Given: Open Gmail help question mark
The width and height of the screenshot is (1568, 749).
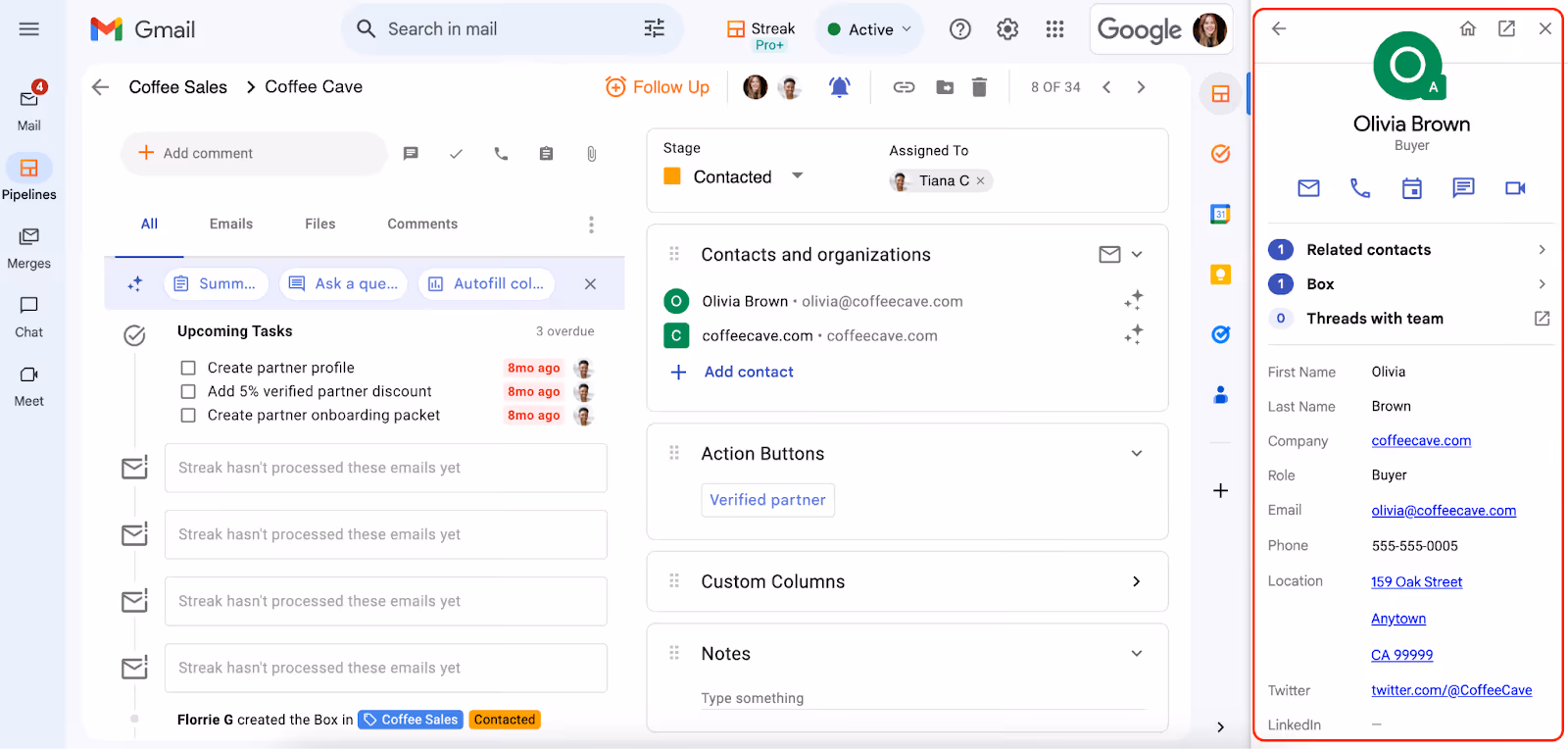Looking at the screenshot, I should click(x=960, y=29).
